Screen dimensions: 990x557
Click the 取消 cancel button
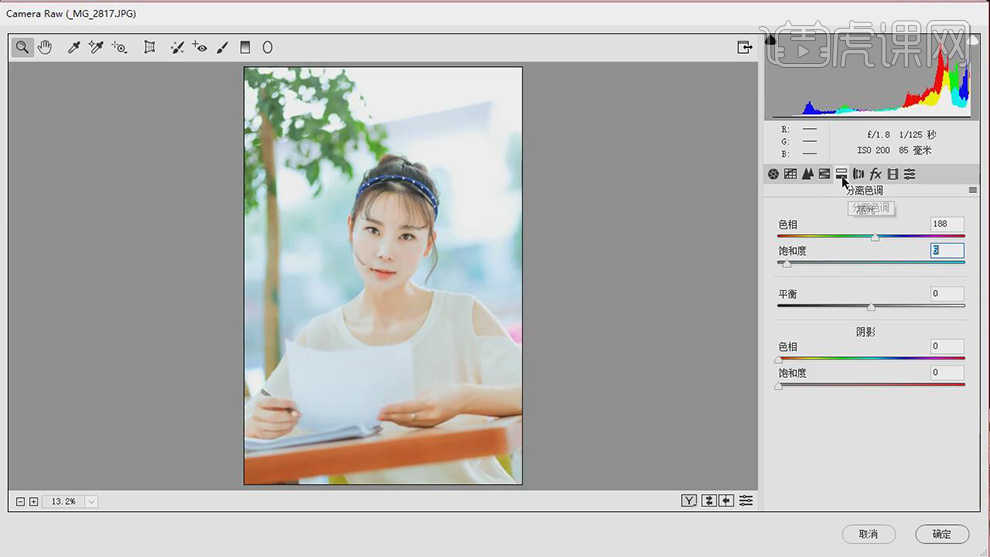tap(869, 534)
